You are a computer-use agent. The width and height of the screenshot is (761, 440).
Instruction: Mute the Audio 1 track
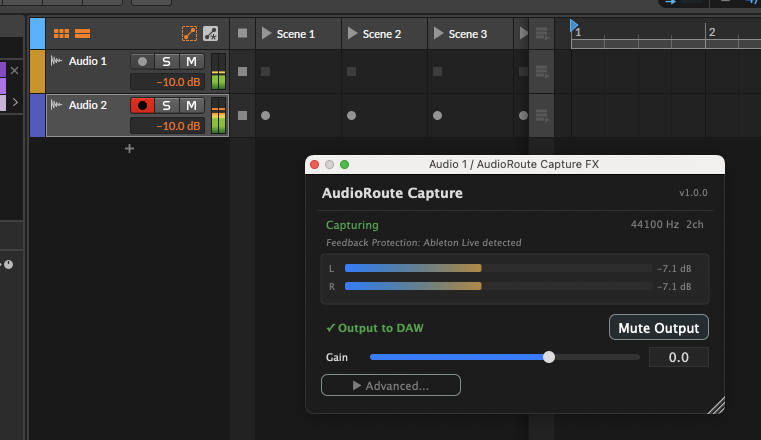tap(192, 62)
